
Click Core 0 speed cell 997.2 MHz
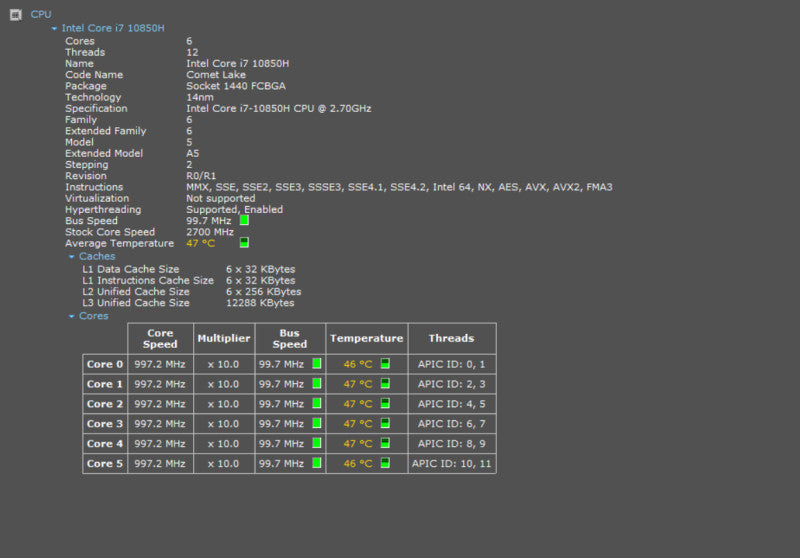[160, 364]
